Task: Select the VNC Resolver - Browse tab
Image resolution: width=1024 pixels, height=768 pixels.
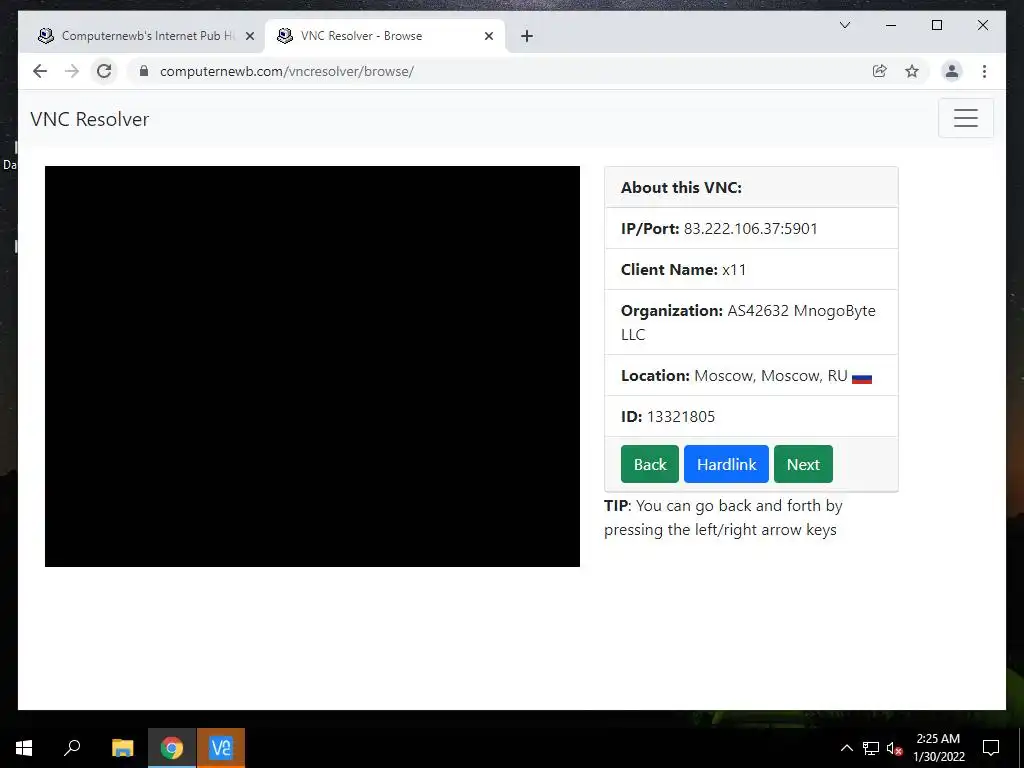Action: tap(385, 36)
